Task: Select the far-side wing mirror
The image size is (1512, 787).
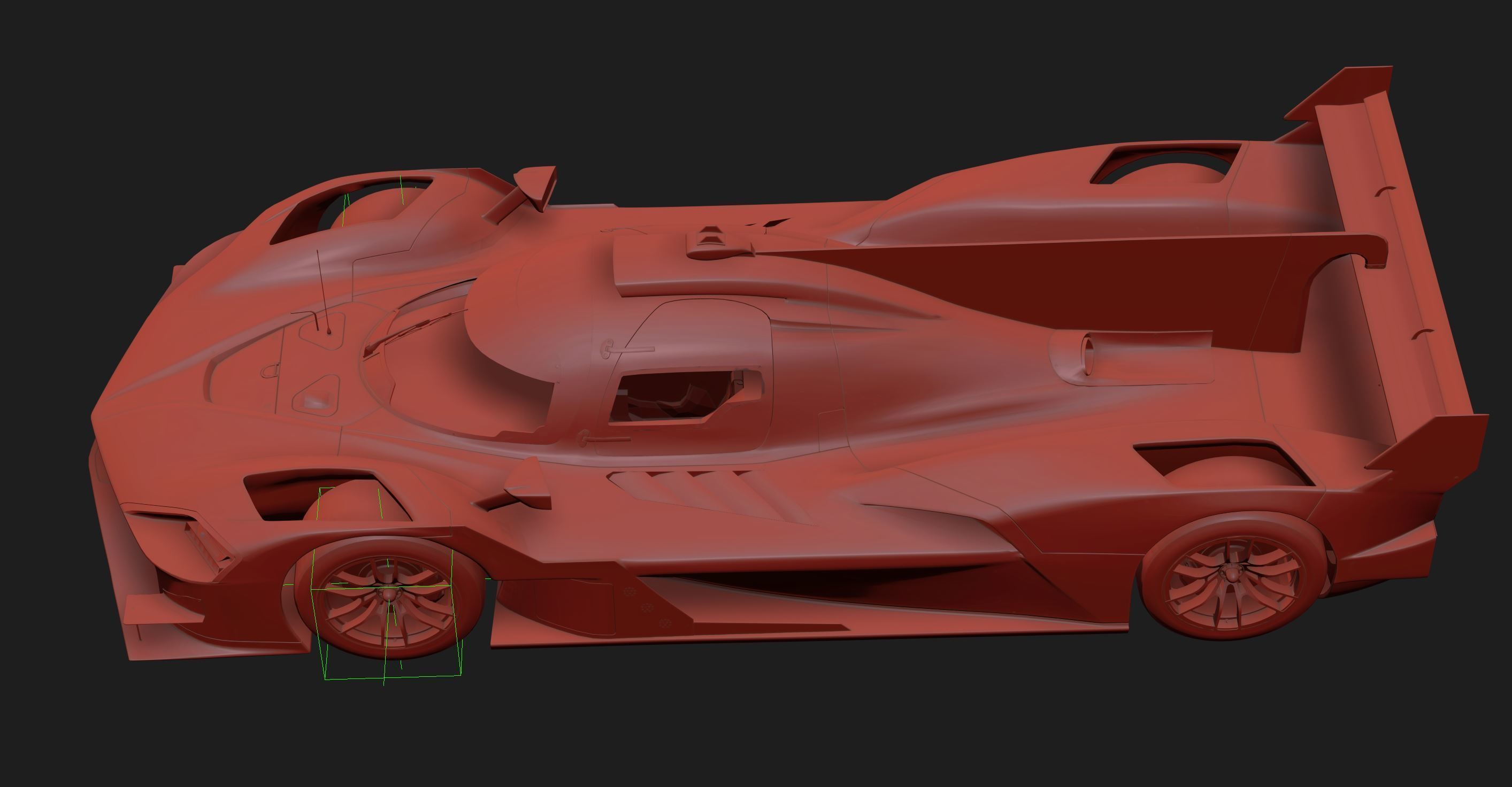Action: (523, 194)
